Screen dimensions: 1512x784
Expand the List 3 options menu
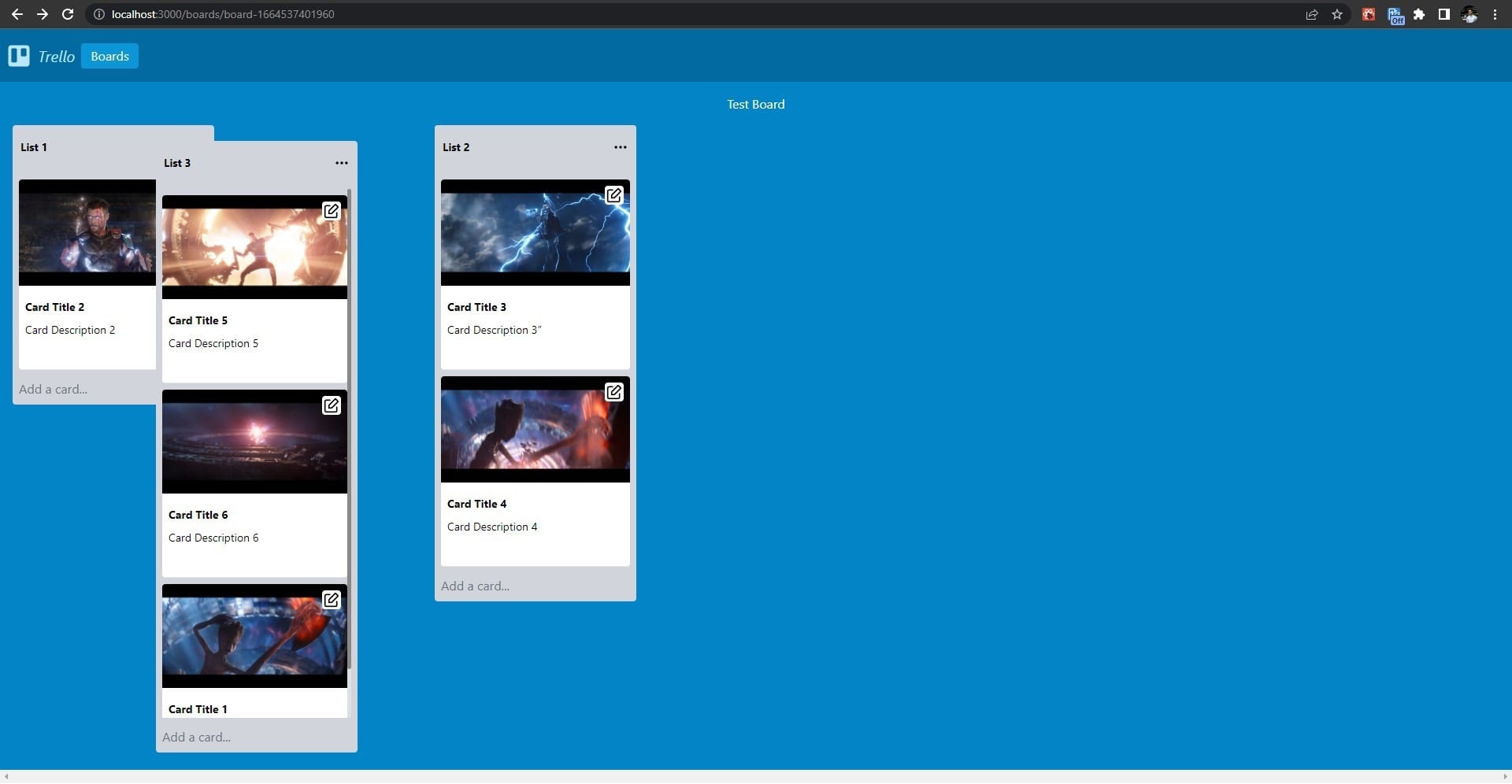(x=341, y=163)
